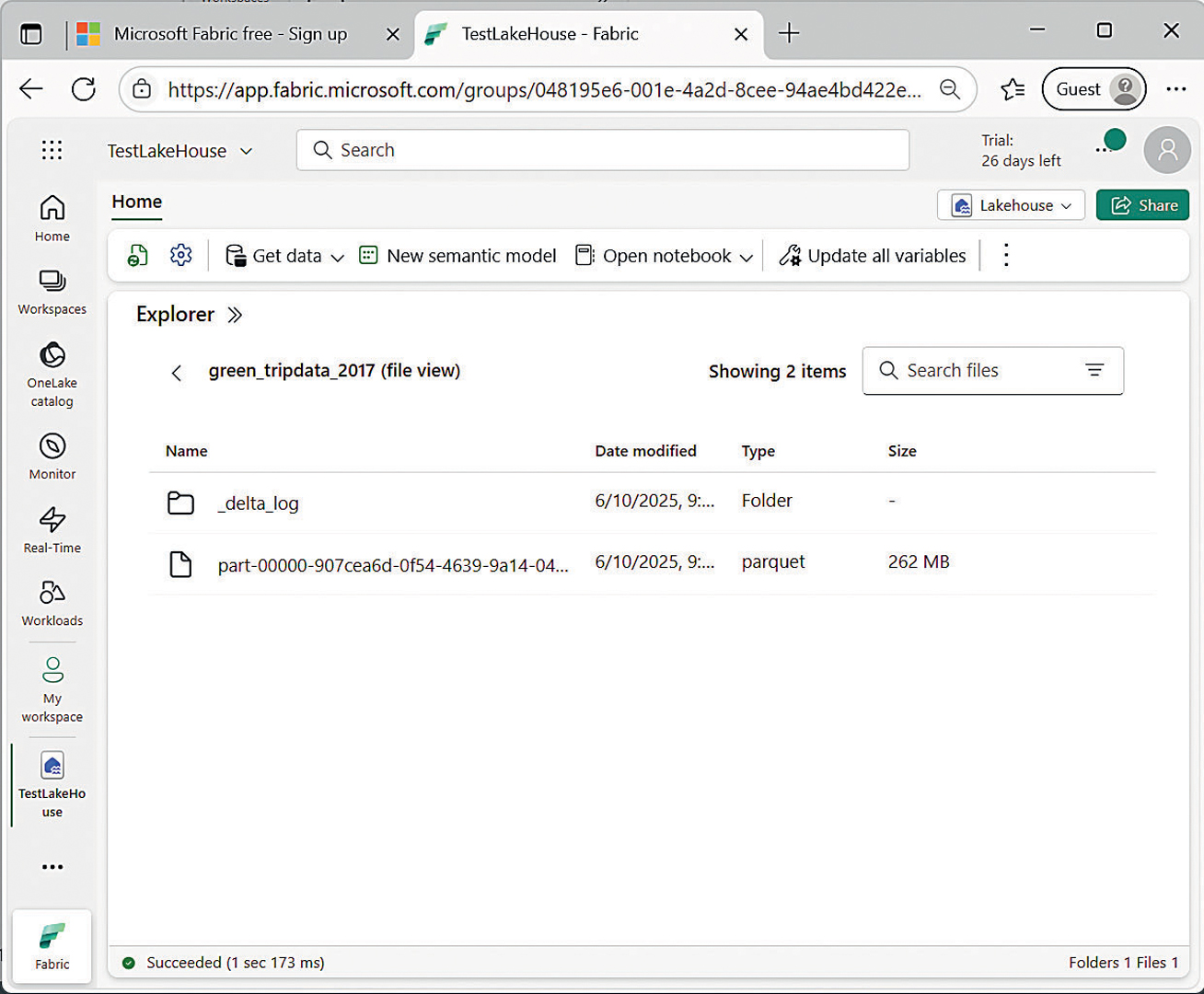This screenshot has height=994, width=1204.
Task: Open browser favorites star icon
Action: coord(1013,89)
